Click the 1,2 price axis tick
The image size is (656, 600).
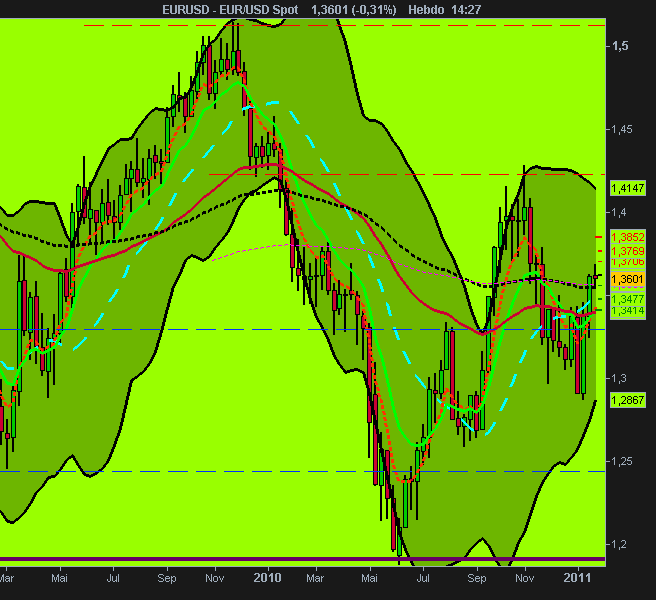coord(620,544)
